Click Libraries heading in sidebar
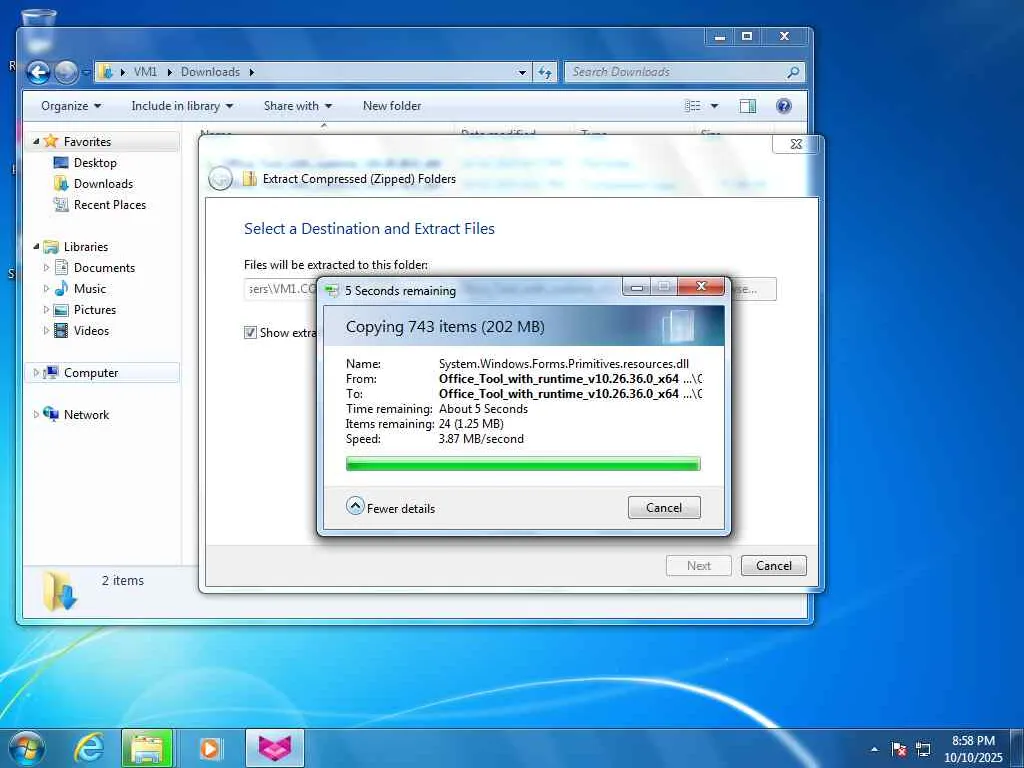Viewport: 1024px width, 768px height. pyautogui.click(x=86, y=247)
